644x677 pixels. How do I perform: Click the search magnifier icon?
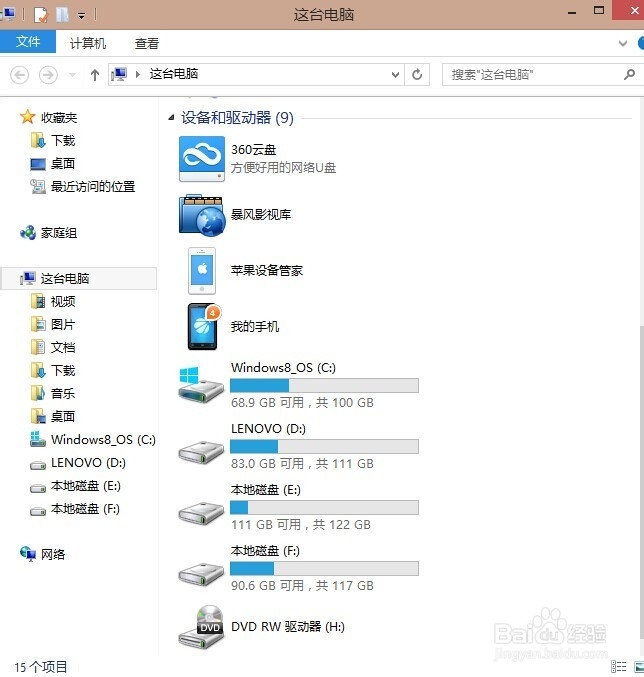(629, 75)
